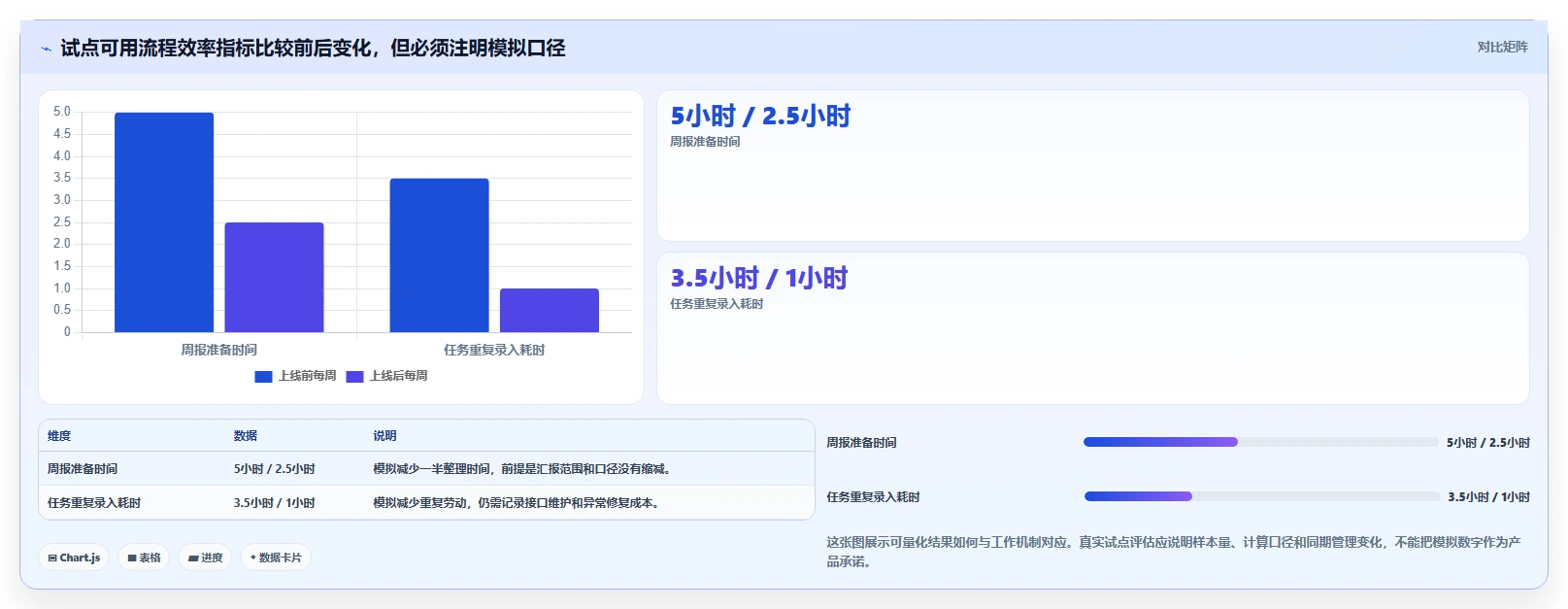Toggle the 上线前每周 legend series

tap(295, 376)
